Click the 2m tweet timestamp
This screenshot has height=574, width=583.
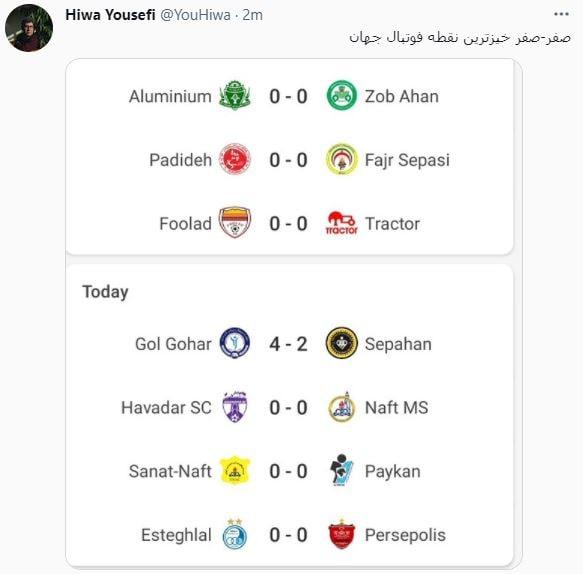(x=252, y=15)
